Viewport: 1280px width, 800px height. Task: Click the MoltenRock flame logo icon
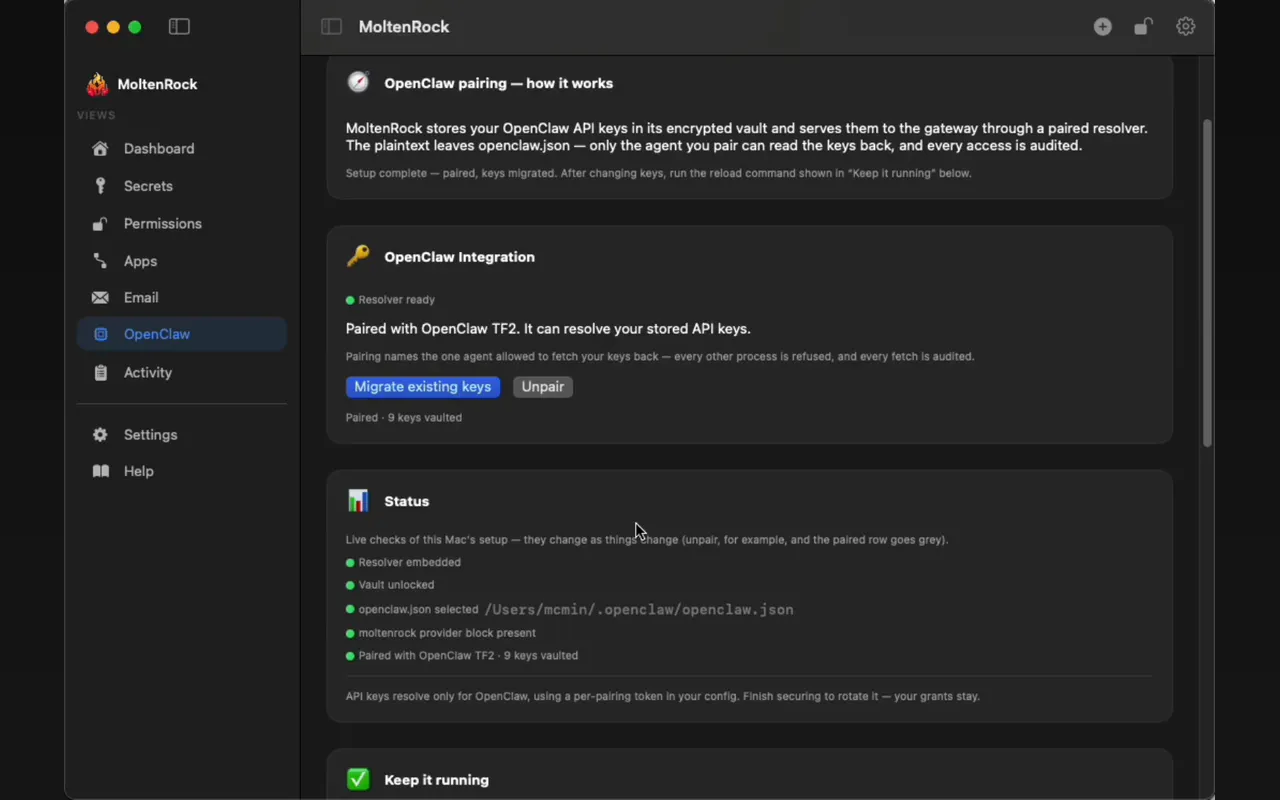pos(97,84)
